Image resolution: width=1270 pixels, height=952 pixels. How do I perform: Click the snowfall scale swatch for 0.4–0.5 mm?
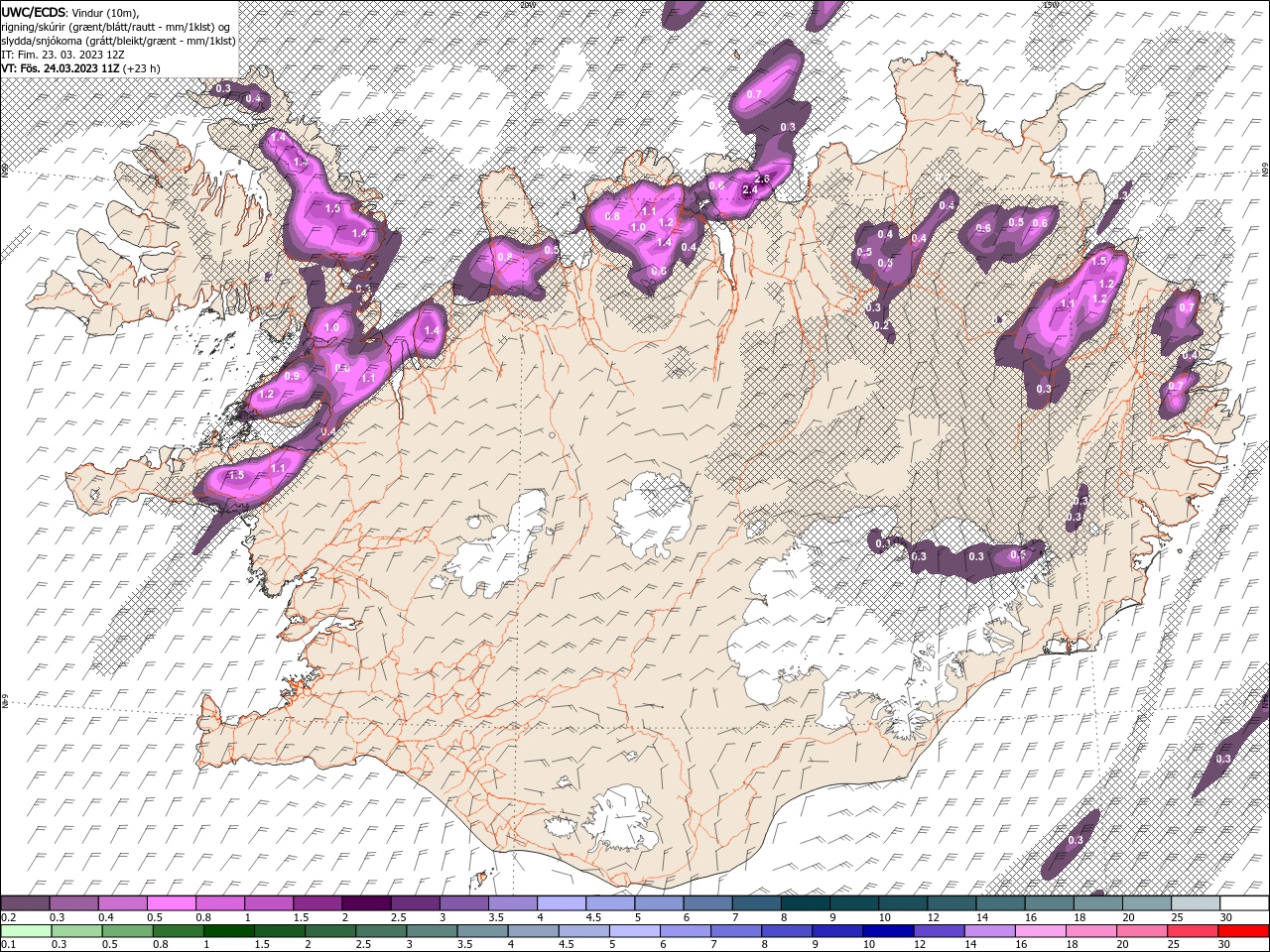123,903
